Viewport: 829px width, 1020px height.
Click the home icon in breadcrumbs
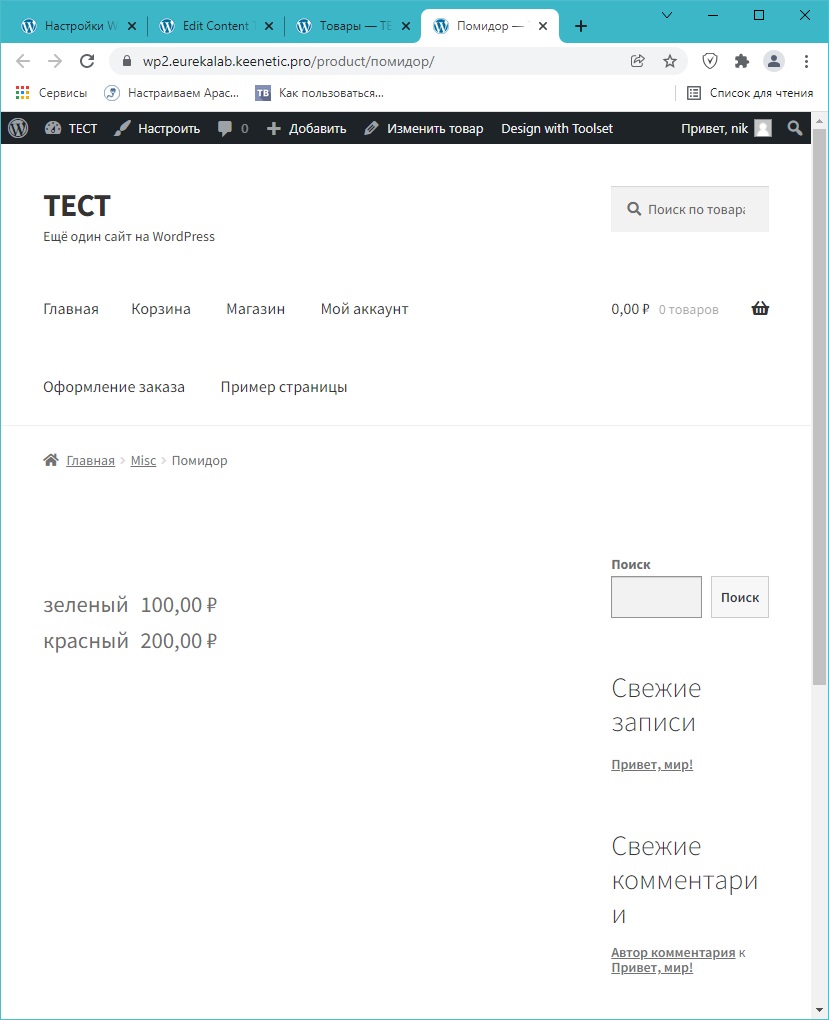point(51,460)
